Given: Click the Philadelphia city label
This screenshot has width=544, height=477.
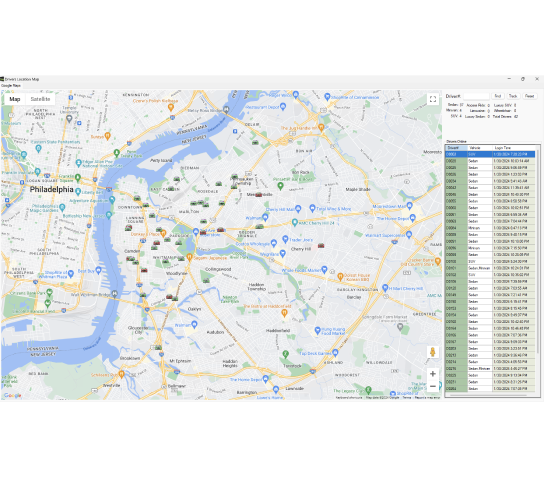Looking at the screenshot, I should 51,189.
